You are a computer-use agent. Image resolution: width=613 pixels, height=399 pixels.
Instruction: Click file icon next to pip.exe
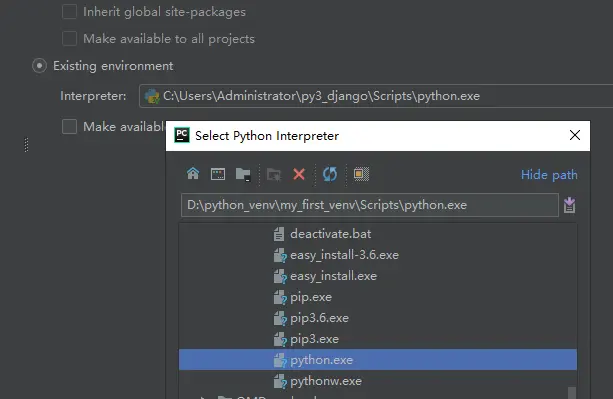click(x=280, y=297)
